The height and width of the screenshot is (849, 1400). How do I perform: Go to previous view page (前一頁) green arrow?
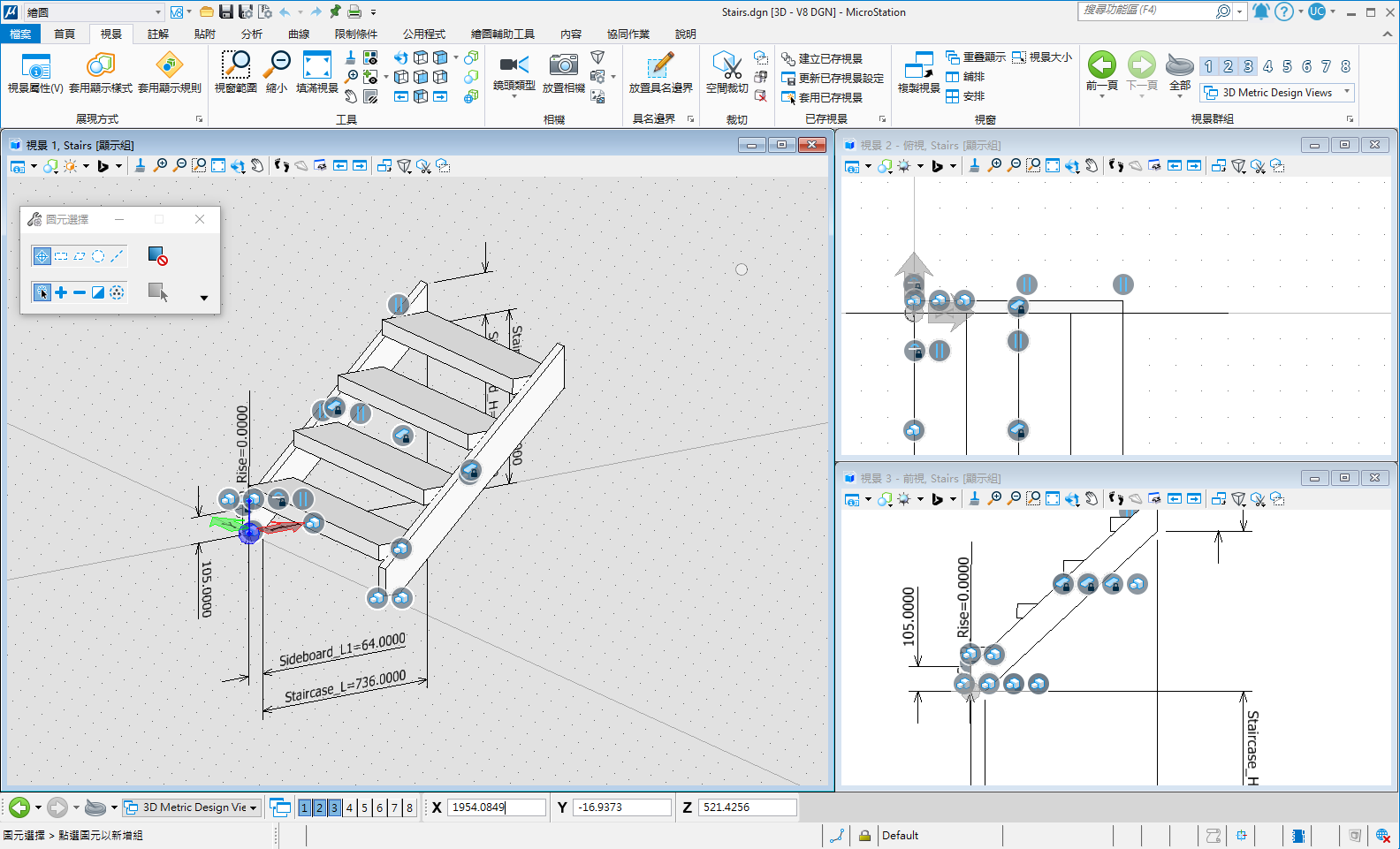coord(1101,65)
